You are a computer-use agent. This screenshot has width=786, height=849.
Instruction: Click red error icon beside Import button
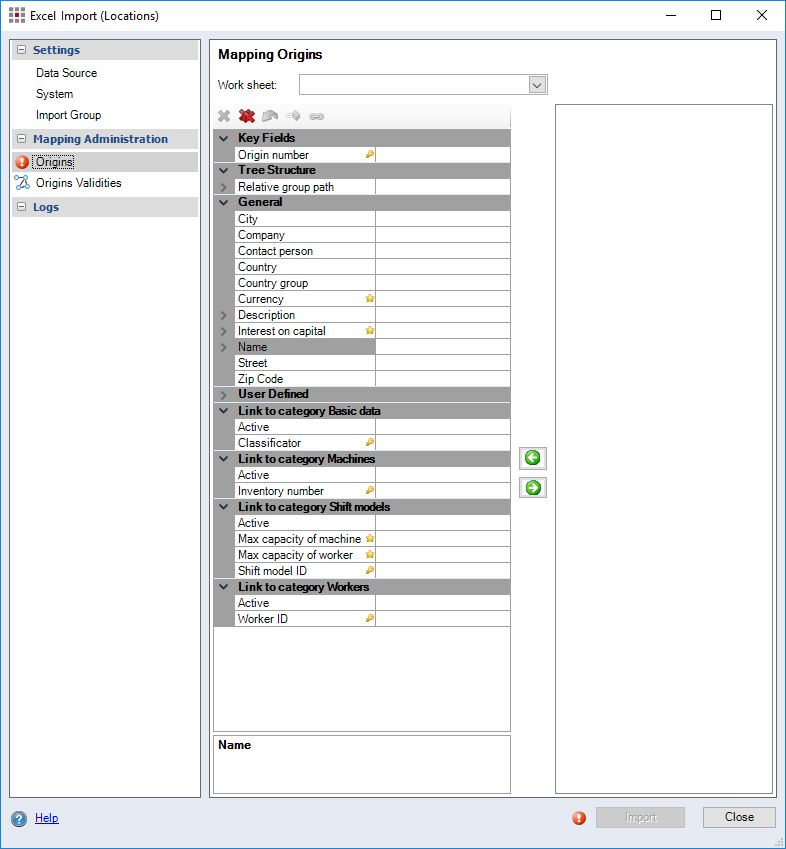[x=579, y=818]
